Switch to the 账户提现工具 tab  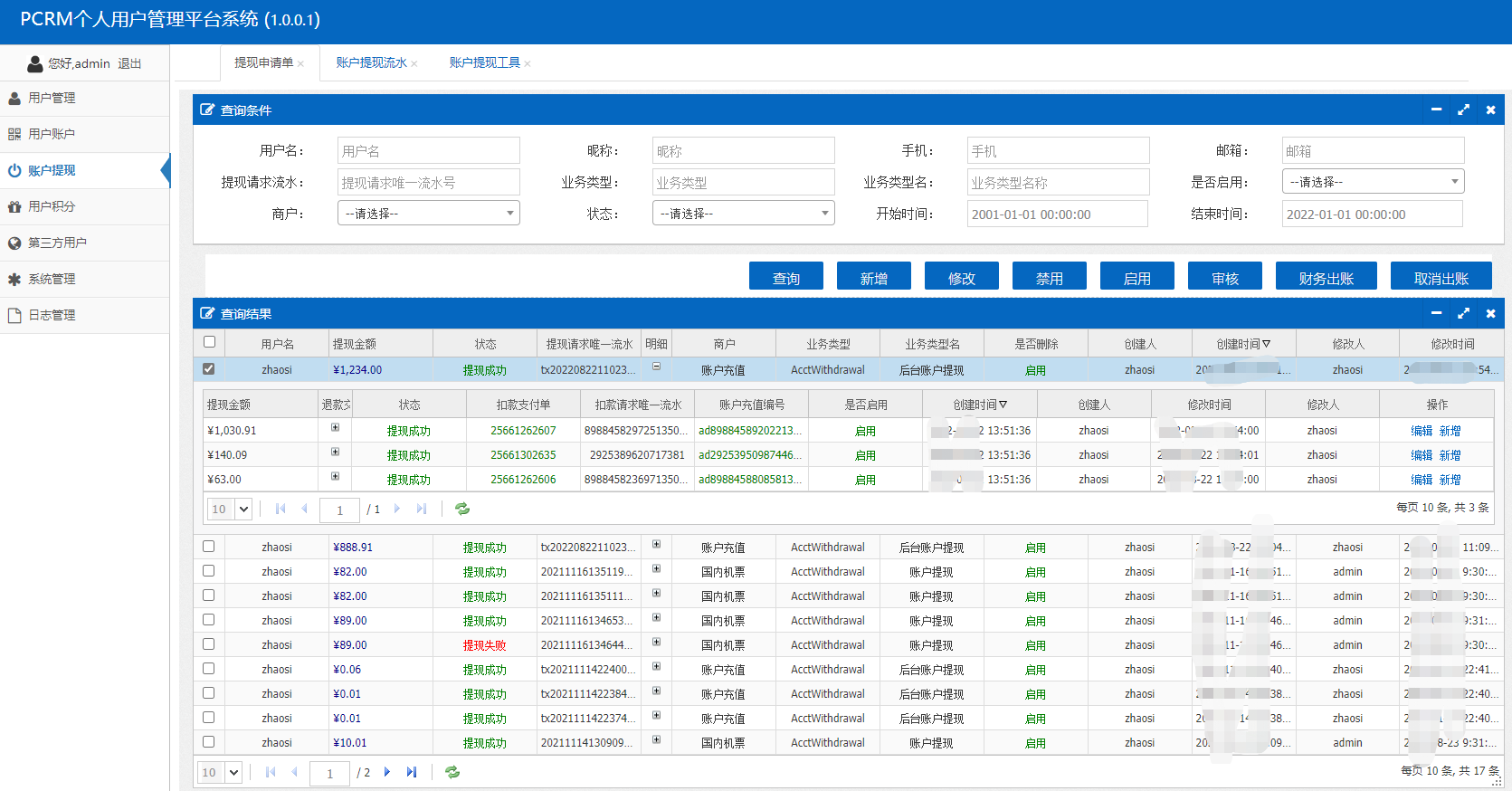tap(484, 62)
